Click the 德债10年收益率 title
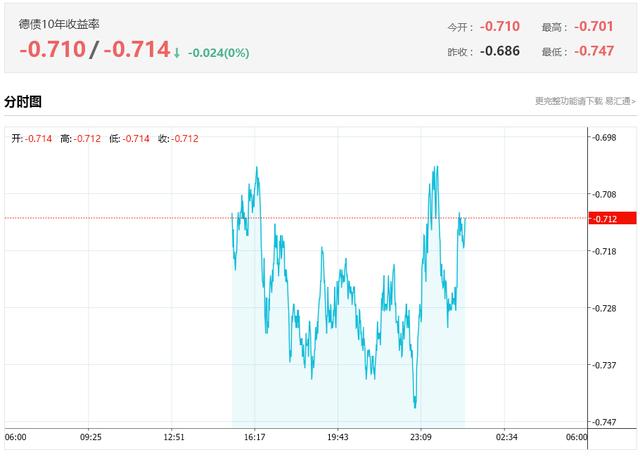The image size is (640, 457). [59, 23]
